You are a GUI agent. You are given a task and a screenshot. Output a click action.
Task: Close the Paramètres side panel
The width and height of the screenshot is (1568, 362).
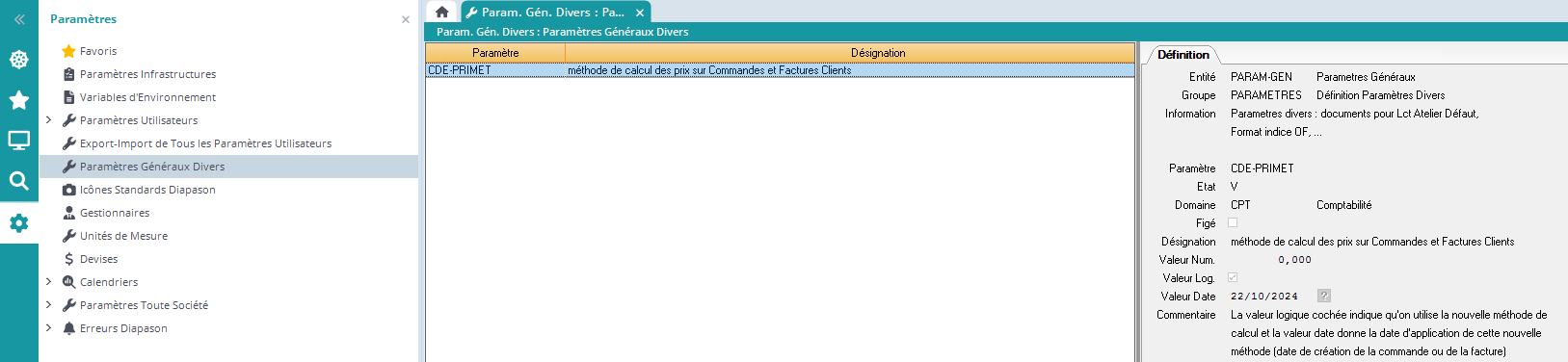pyautogui.click(x=406, y=19)
